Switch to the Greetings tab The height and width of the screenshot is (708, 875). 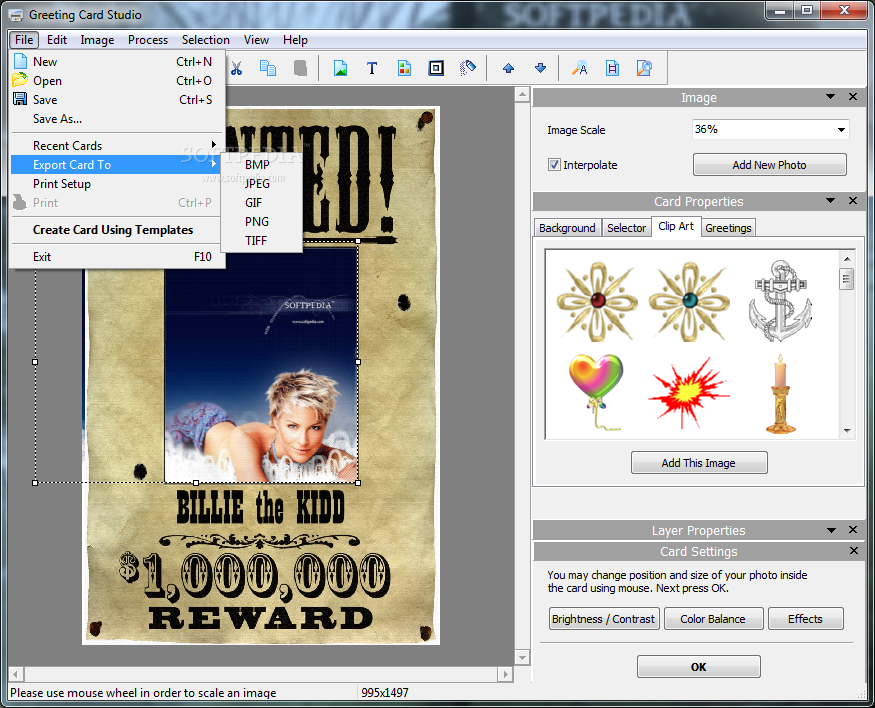pos(728,228)
